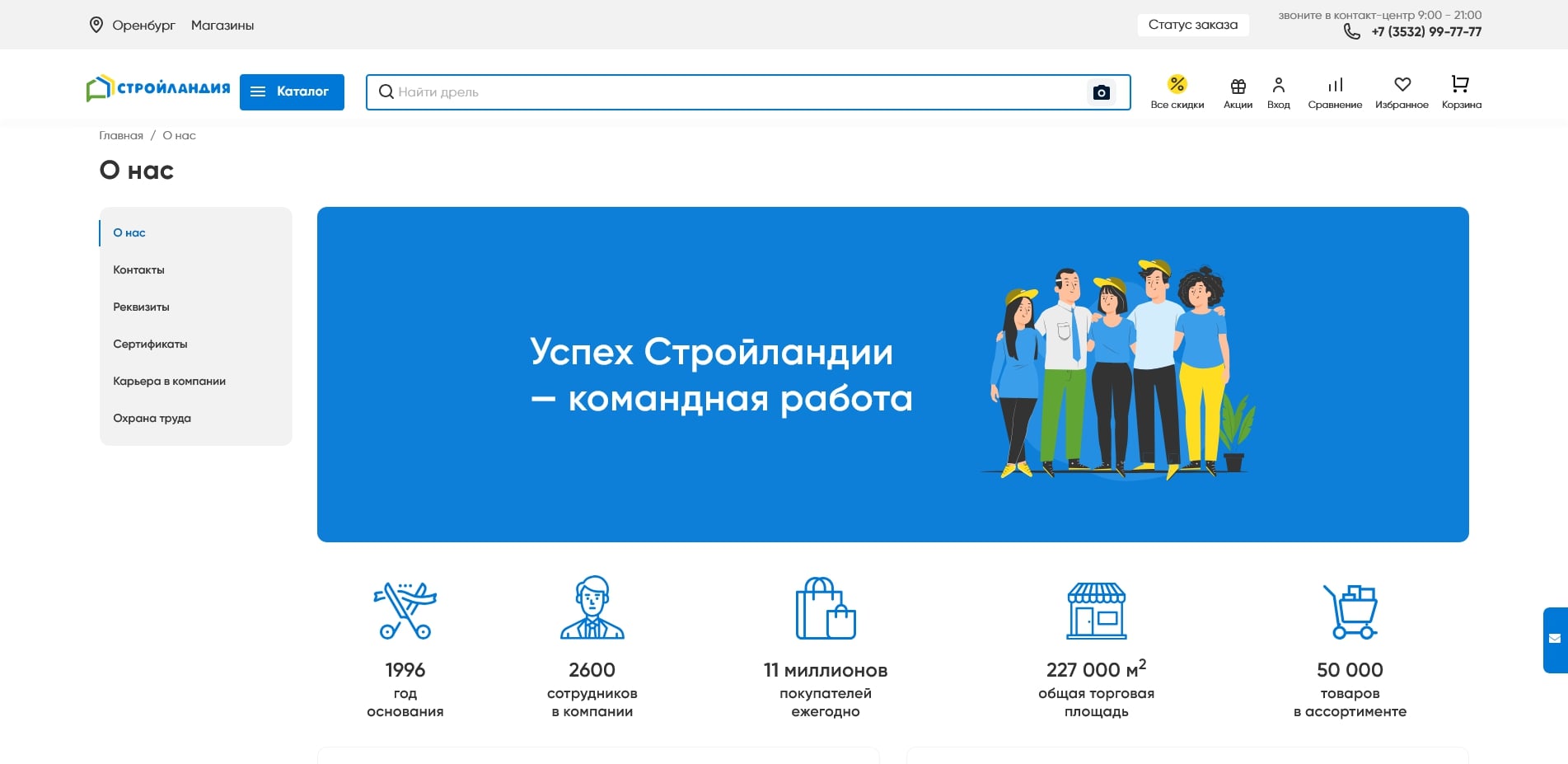Sign in via the Вход person icon
Image resolution: width=1568 pixels, height=764 pixels.
(x=1279, y=83)
